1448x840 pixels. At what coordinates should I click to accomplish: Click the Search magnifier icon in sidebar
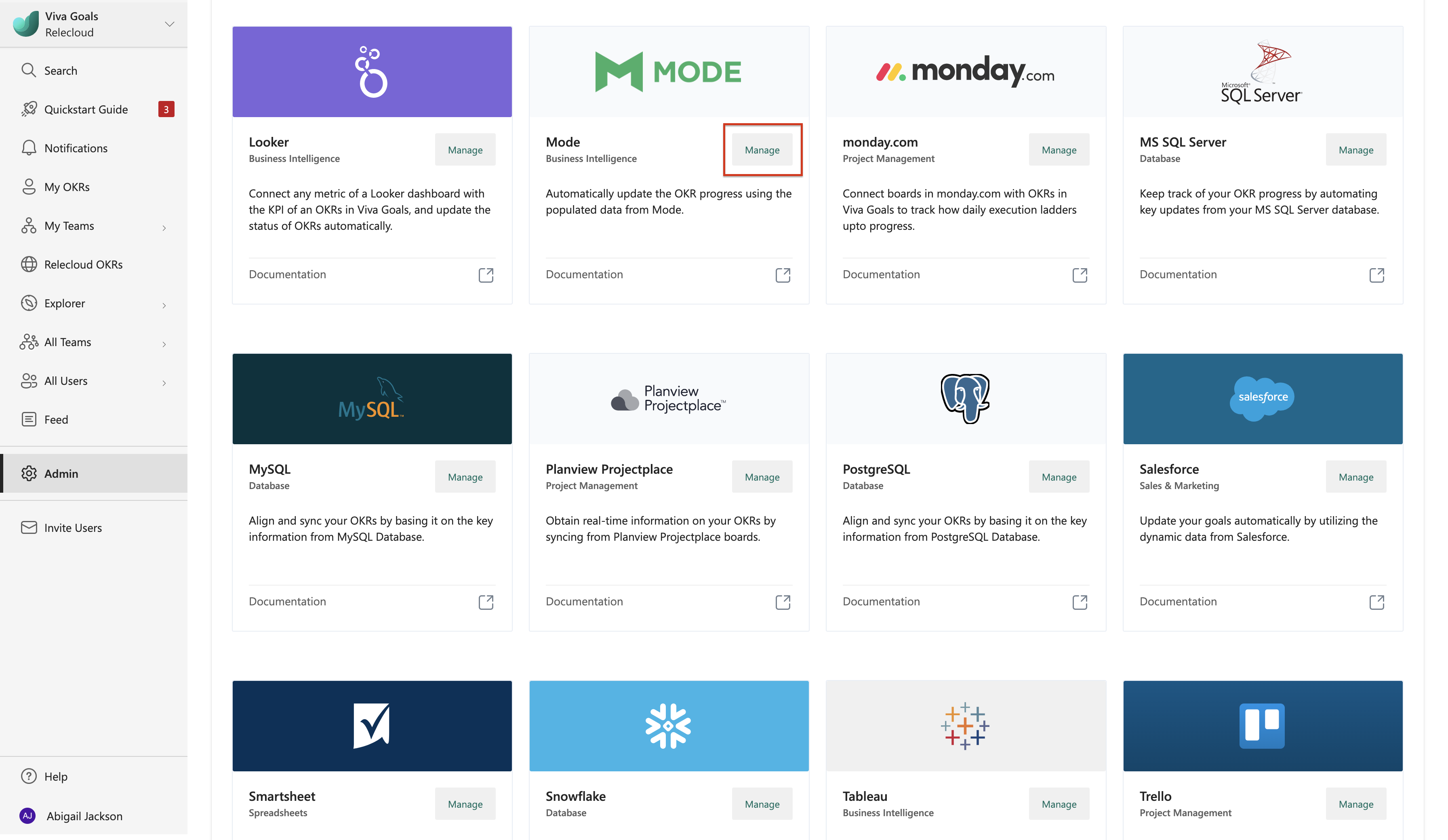pos(28,70)
